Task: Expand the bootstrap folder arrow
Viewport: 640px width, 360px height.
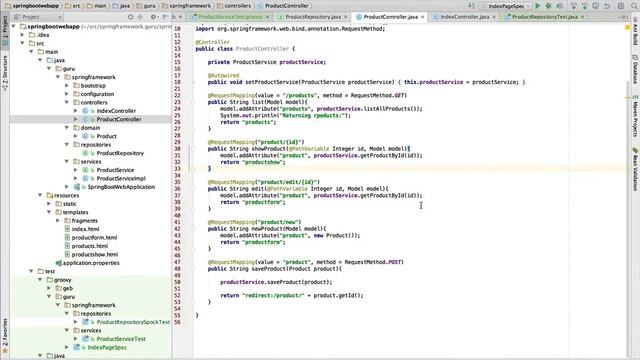Action: (67, 86)
